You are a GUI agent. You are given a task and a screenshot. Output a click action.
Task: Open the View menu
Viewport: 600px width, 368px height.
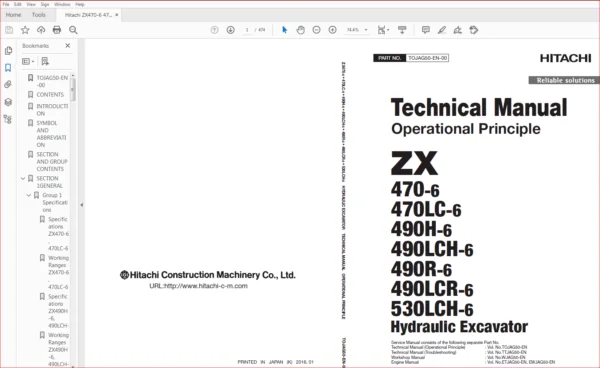pyautogui.click(x=31, y=4)
